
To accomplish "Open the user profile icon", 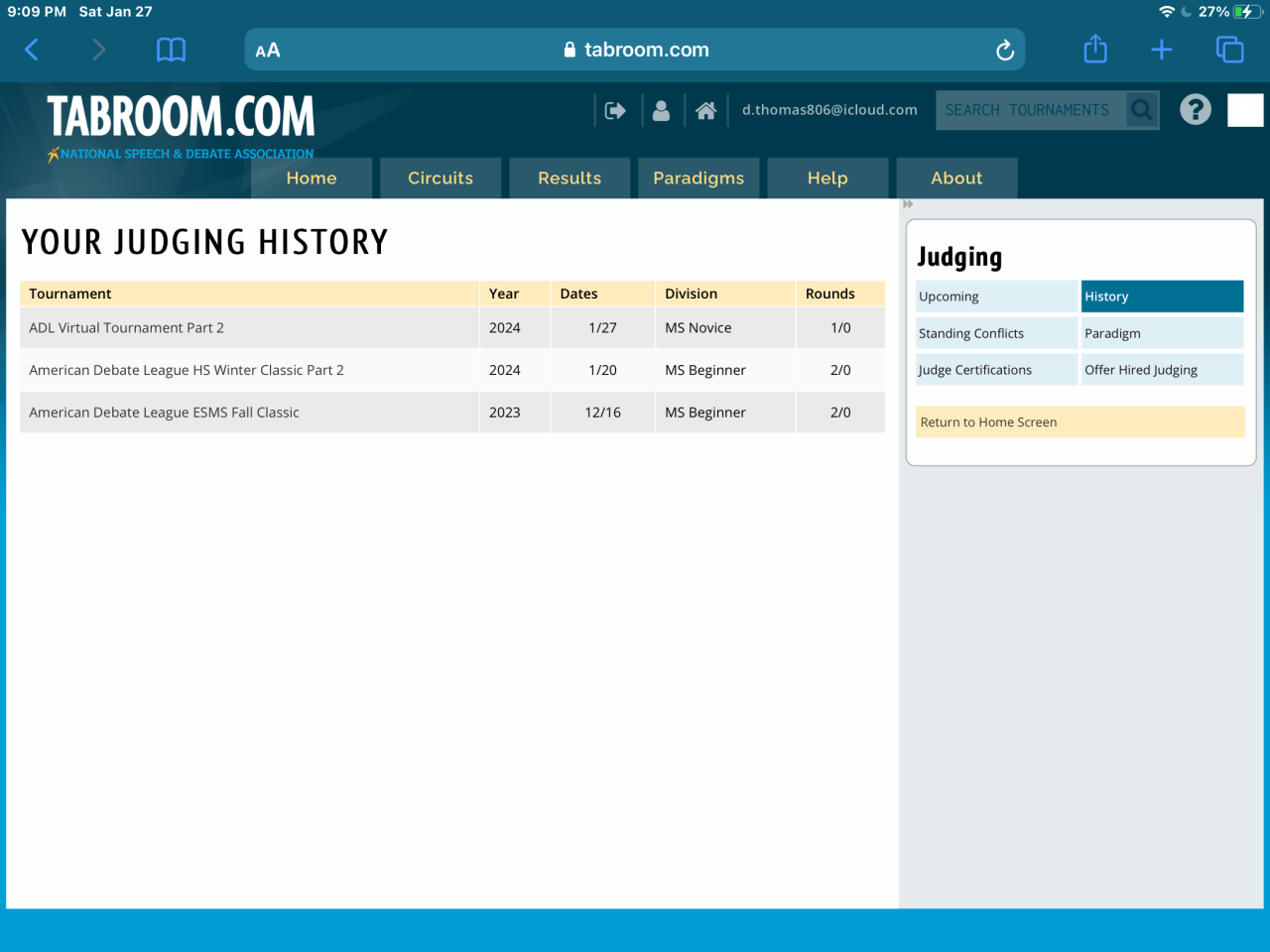I will pos(661,110).
